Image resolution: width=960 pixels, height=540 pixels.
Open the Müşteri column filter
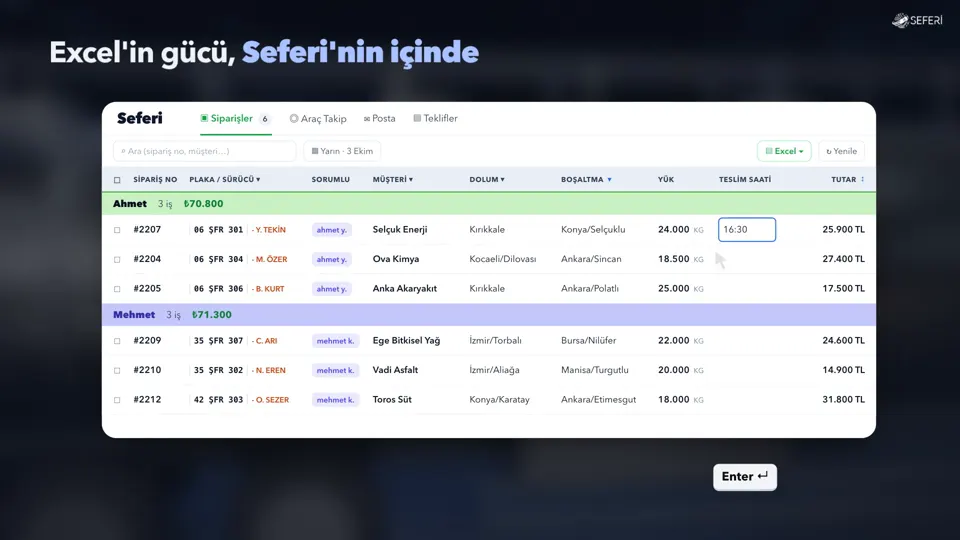411,179
